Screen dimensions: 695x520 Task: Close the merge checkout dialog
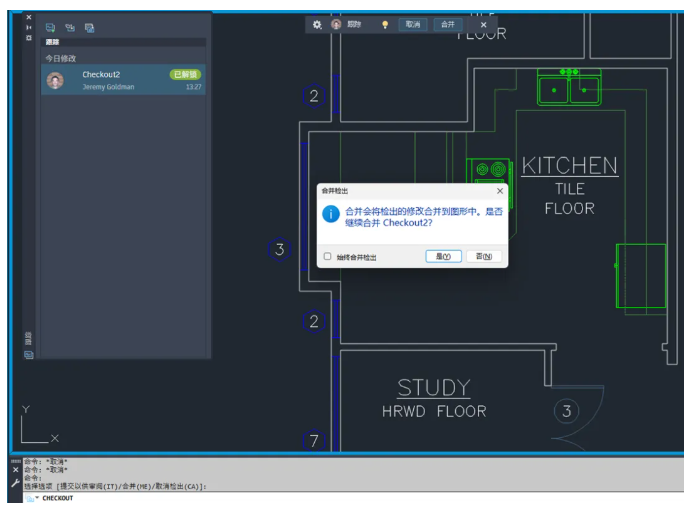[499, 190]
